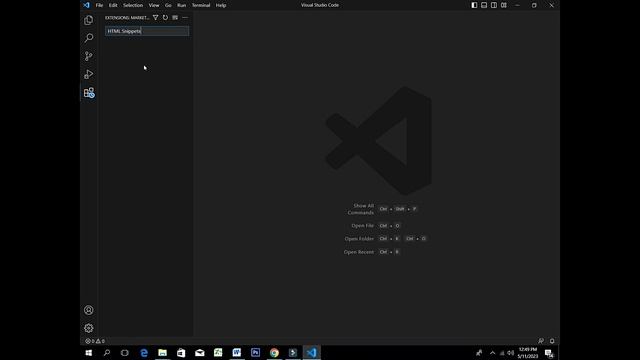640x360 pixels.
Task: Open Extensions views and more actions menu
Action: 185,18
